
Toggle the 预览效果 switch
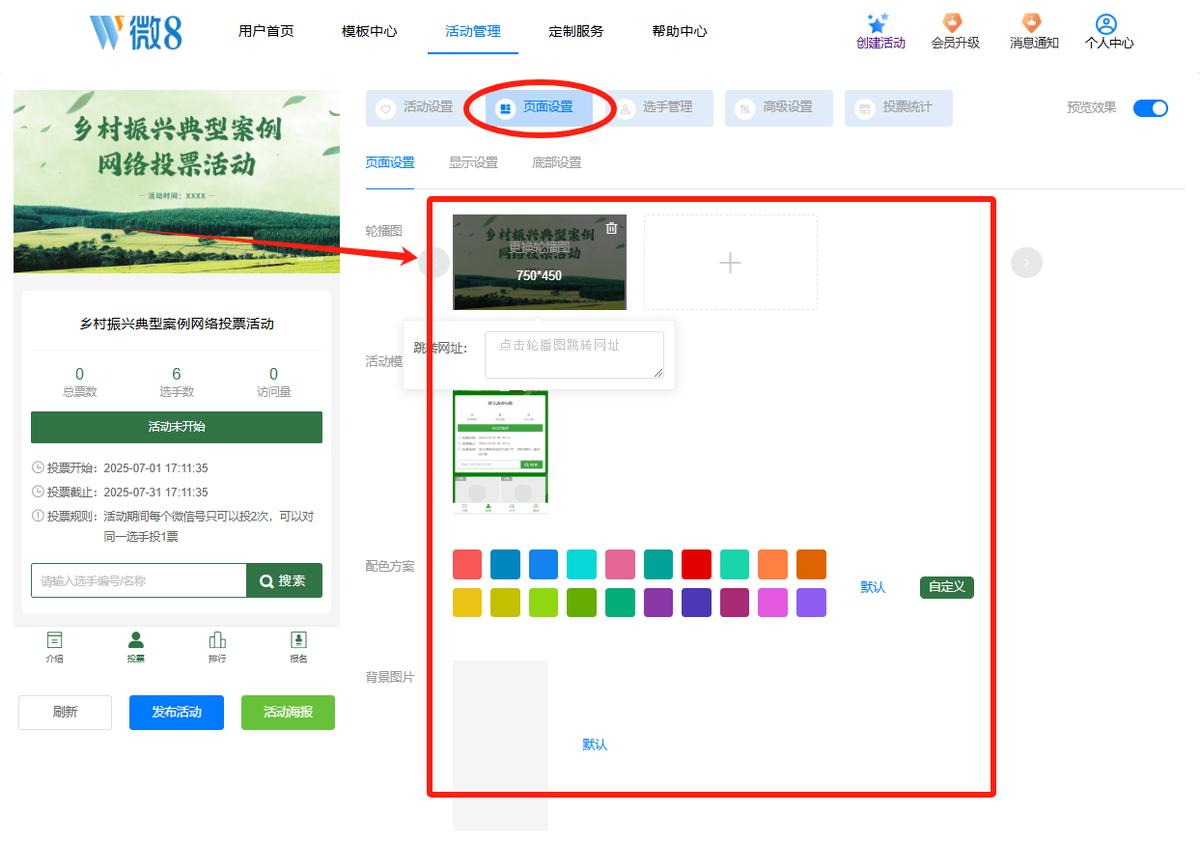1150,108
